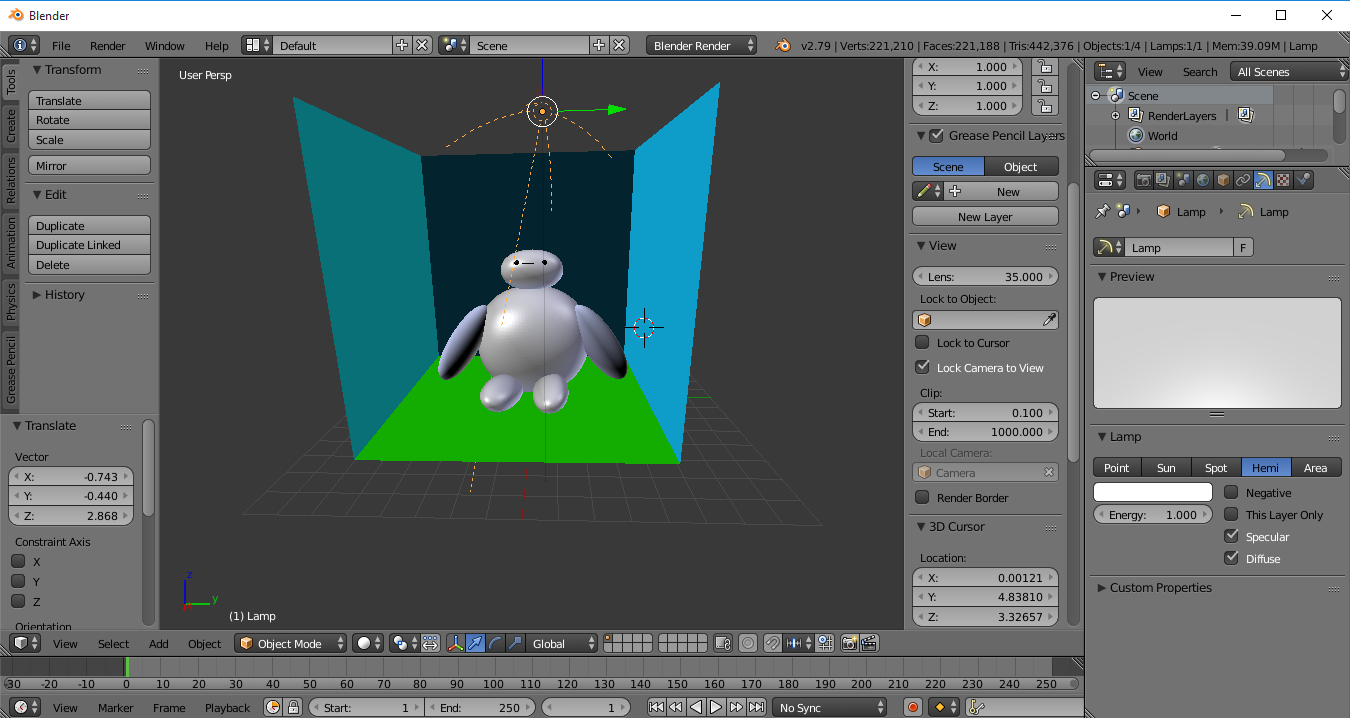The image size is (1350, 718).
Task: Select the Sun lamp type
Action: (x=1166, y=467)
